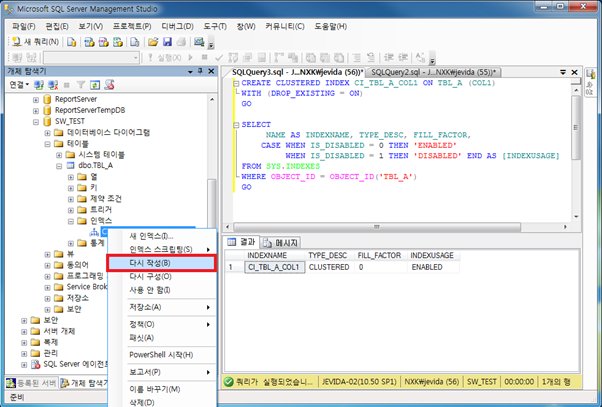
Task: Collapse the dbo.TBL_A table node
Action: (x=59, y=167)
